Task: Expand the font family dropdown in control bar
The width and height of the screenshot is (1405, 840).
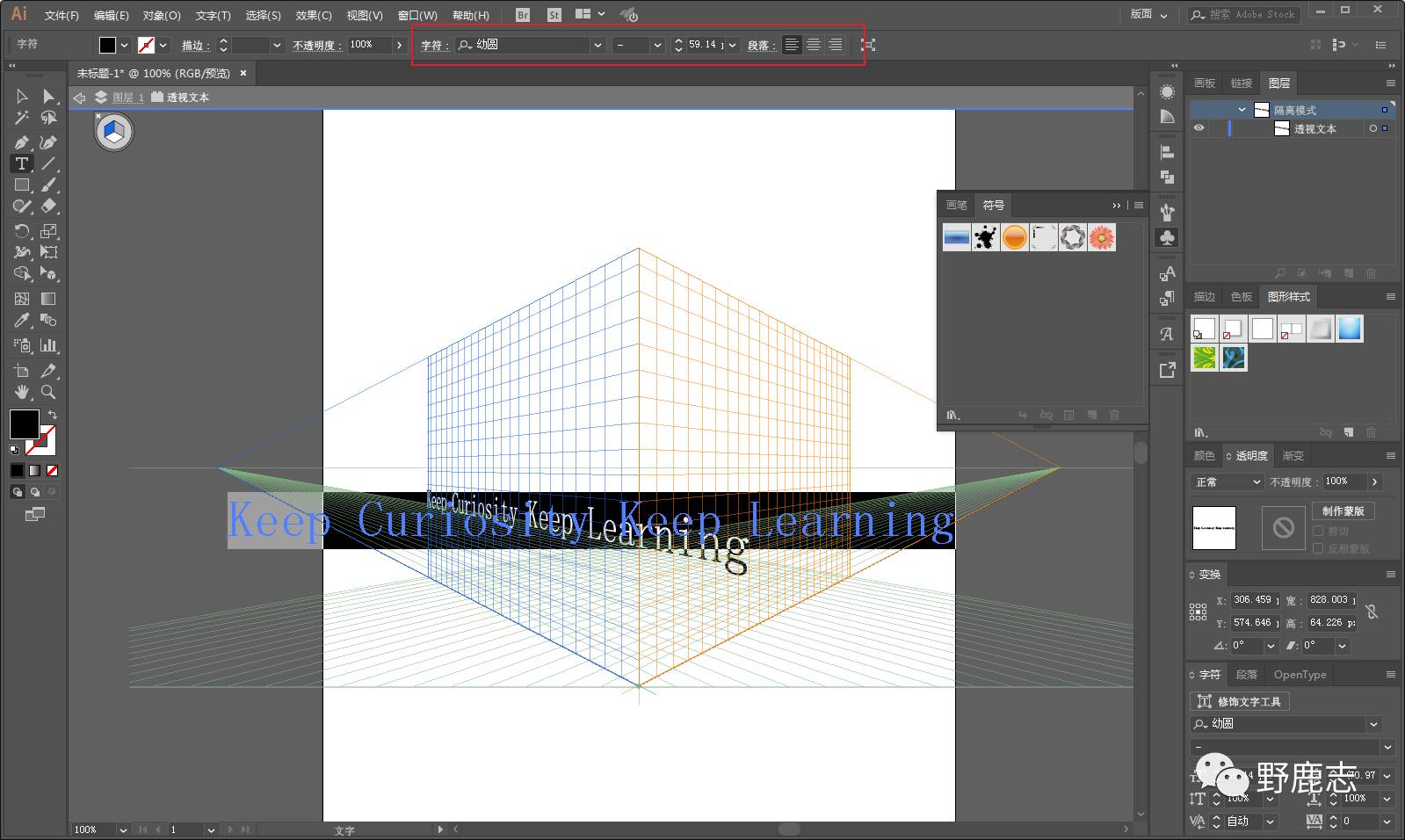Action: tap(597, 45)
